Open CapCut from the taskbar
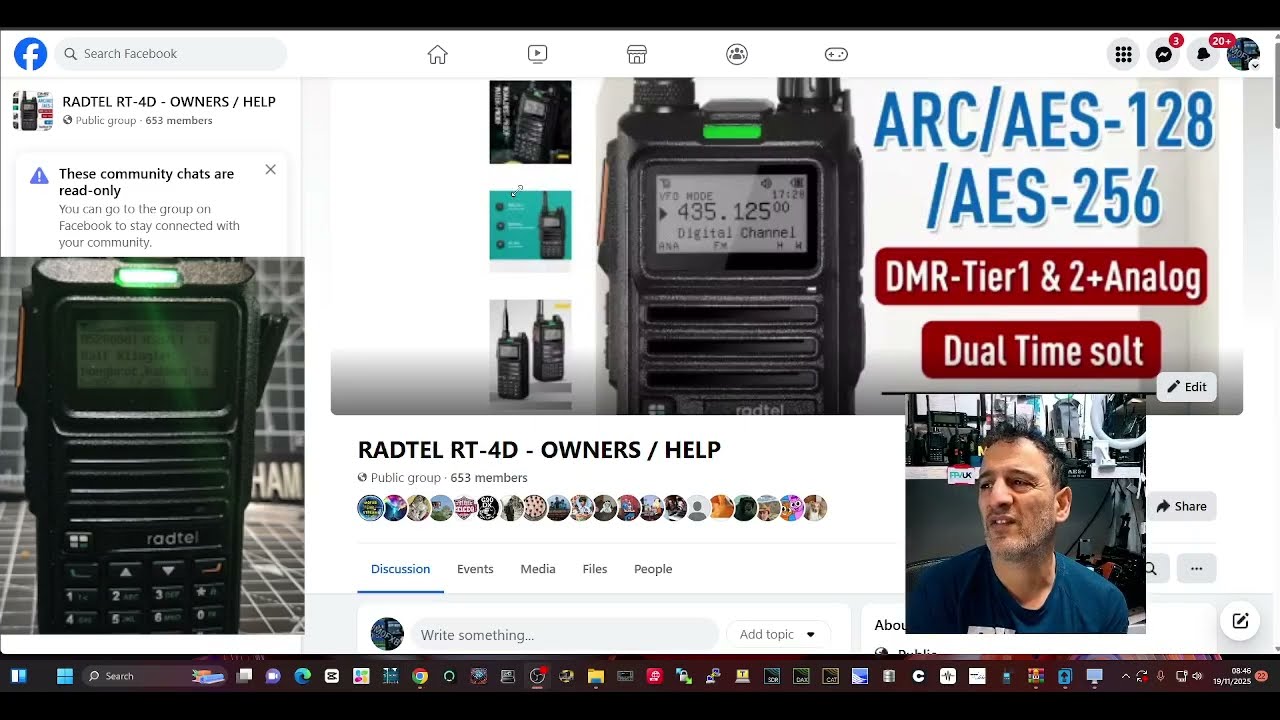The image size is (1280, 720). tap(331, 676)
